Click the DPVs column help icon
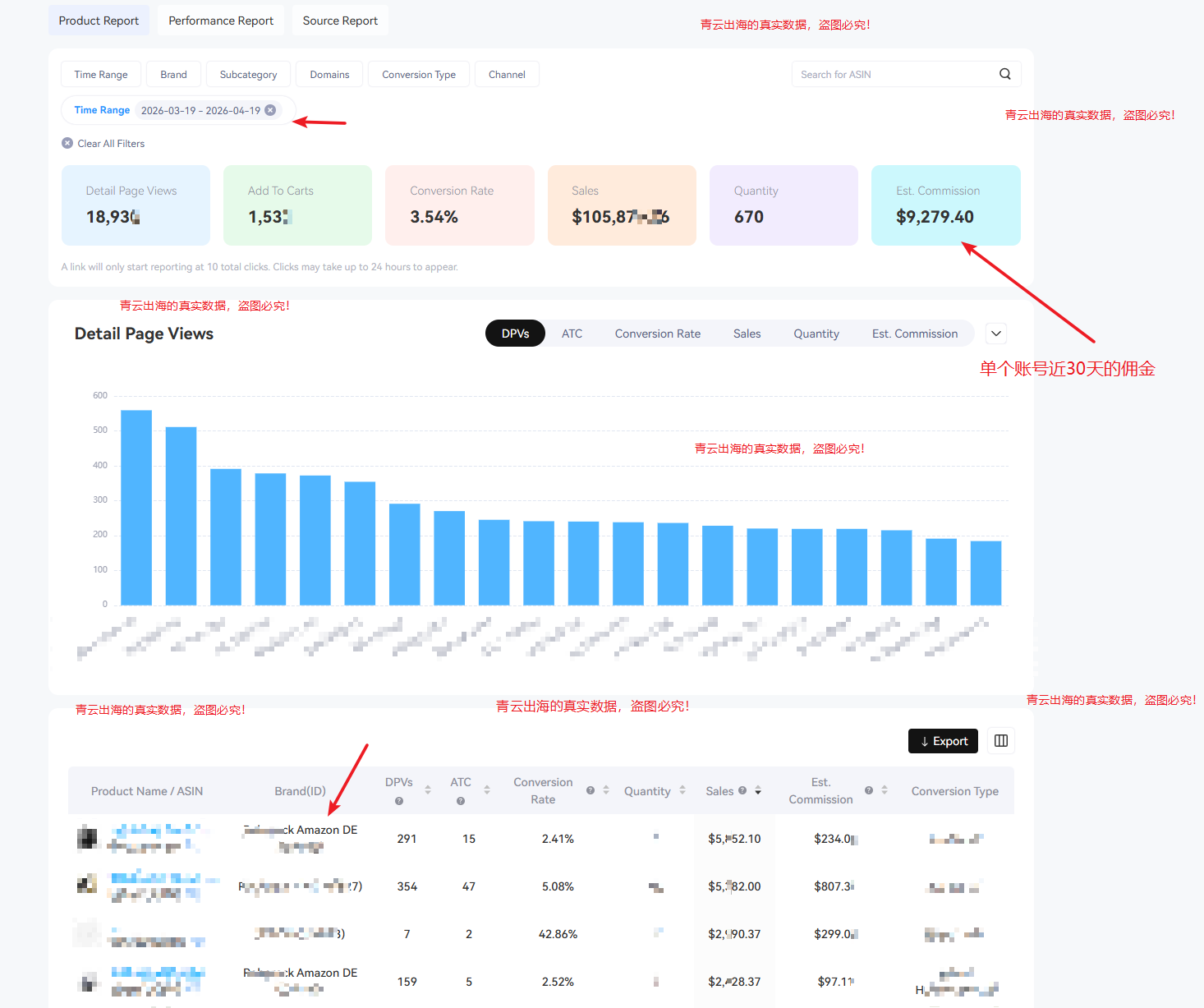Image resolution: width=1204 pixels, height=1008 pixels. click(399, 801)
